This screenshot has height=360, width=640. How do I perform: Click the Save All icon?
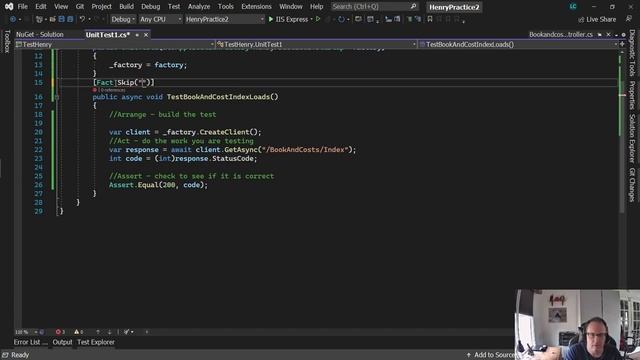pos(70,19)
